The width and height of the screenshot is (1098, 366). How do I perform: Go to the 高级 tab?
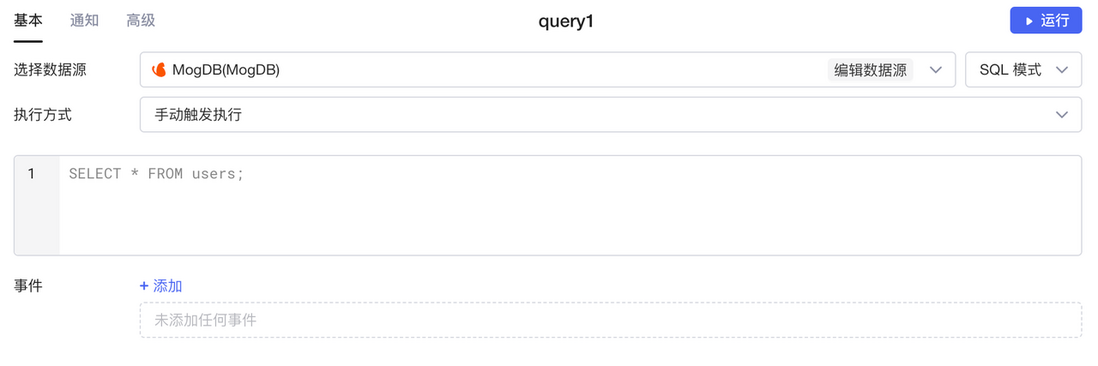[141, 21]
